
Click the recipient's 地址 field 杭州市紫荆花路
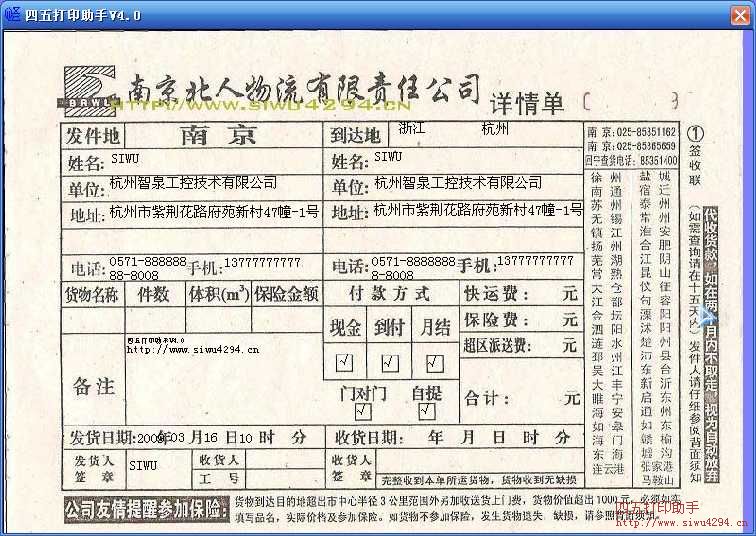coord(477,210)
